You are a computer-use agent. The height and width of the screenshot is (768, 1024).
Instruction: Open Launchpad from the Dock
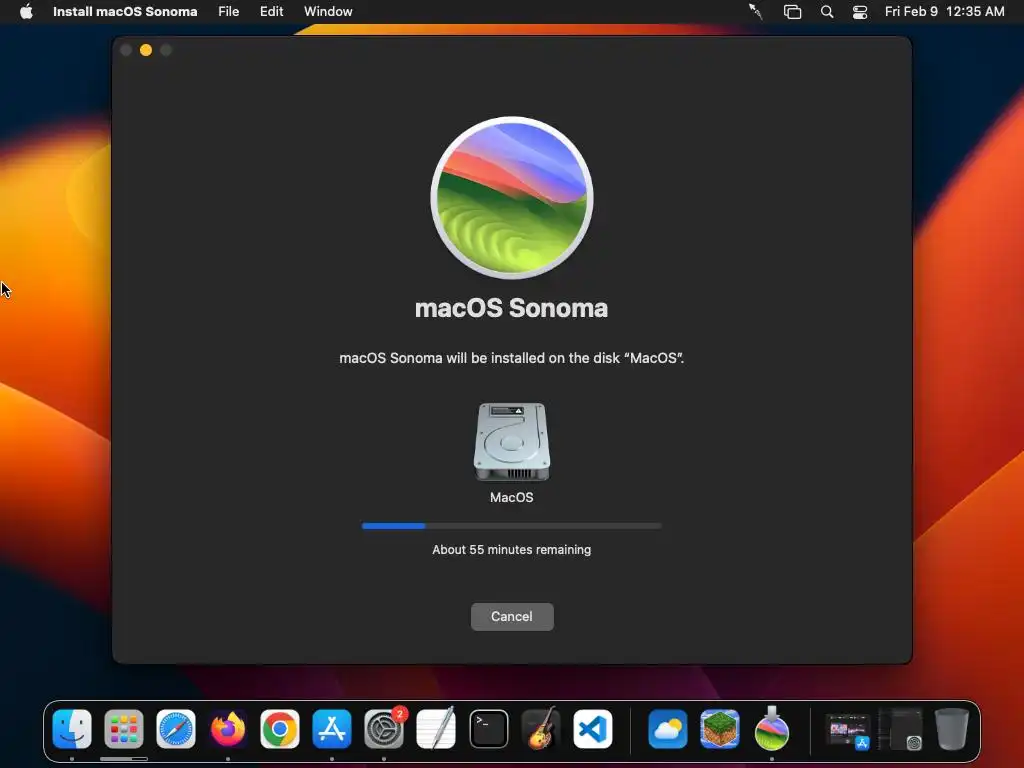[x=123, y=729]
